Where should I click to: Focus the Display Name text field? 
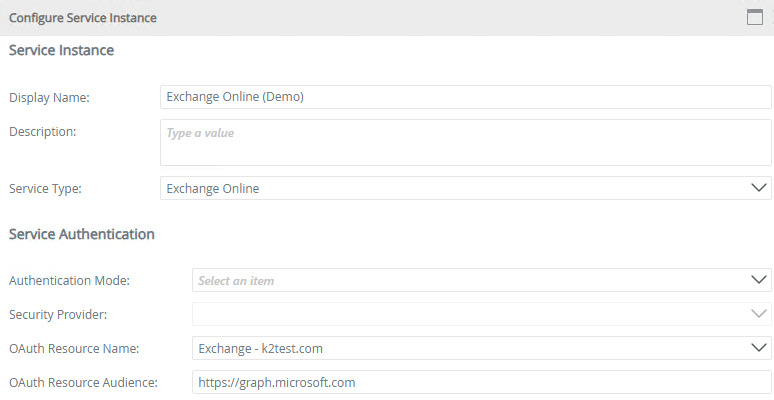[465, 97]
